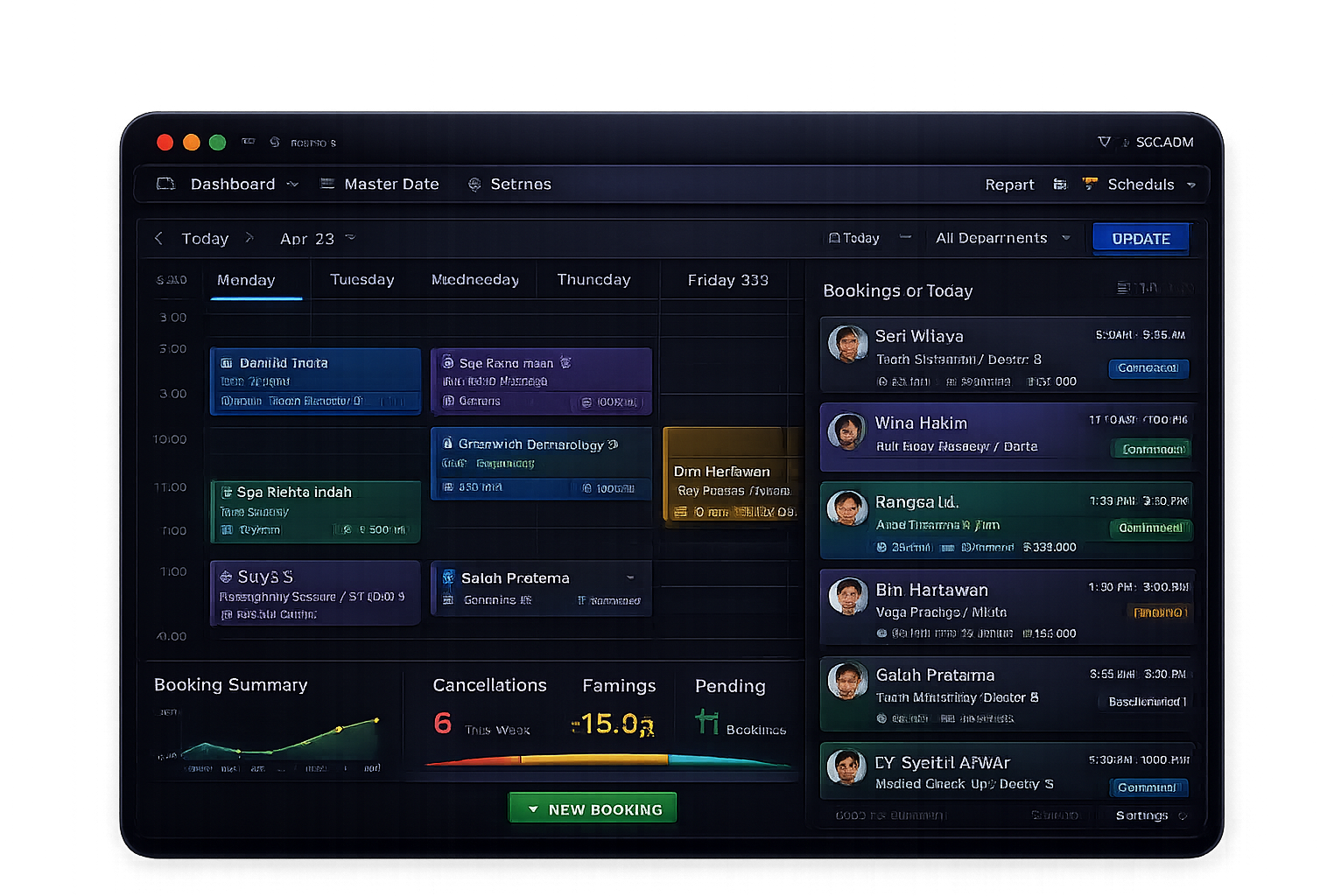Click the green NEW BOOKING button
The image size is (1334, 896).
(x=593, y=809)
